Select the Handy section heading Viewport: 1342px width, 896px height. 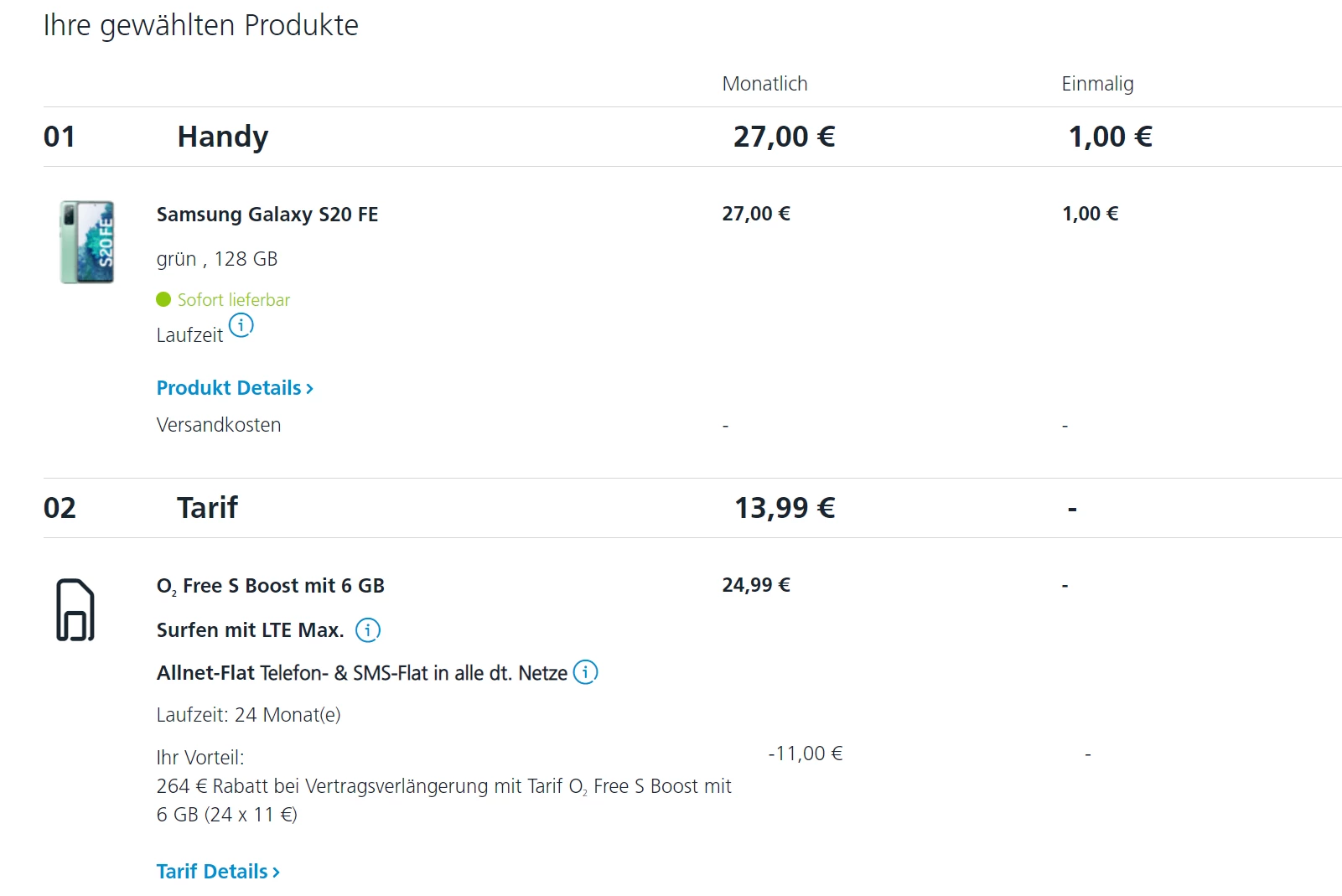[x=223, y=137]
